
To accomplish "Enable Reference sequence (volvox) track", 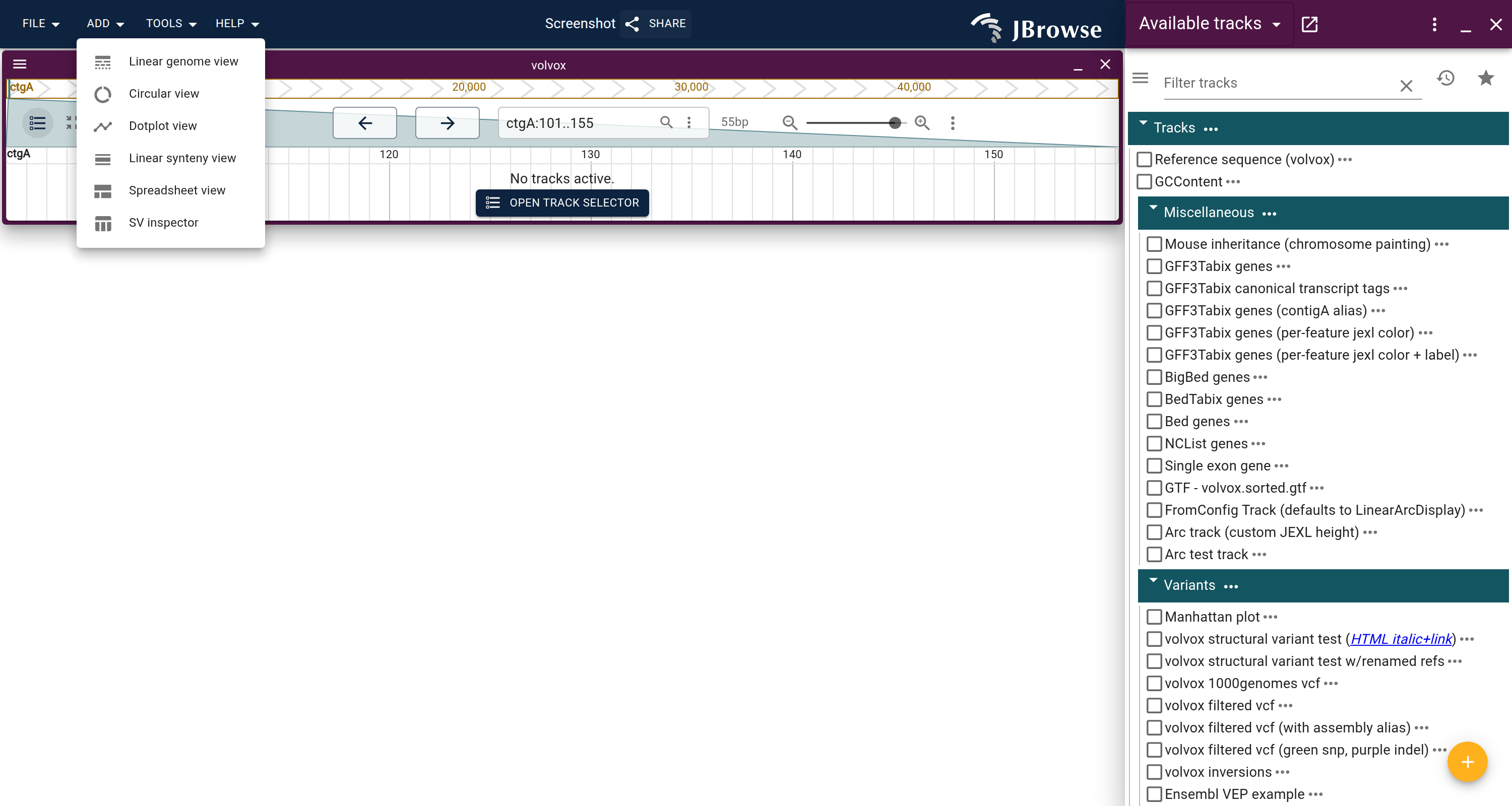I will click(1144, 160).
